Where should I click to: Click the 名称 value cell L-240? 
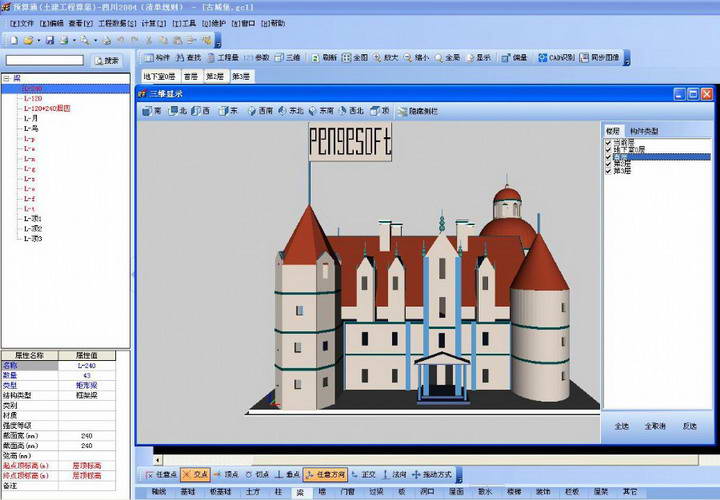tap(87, 365)
